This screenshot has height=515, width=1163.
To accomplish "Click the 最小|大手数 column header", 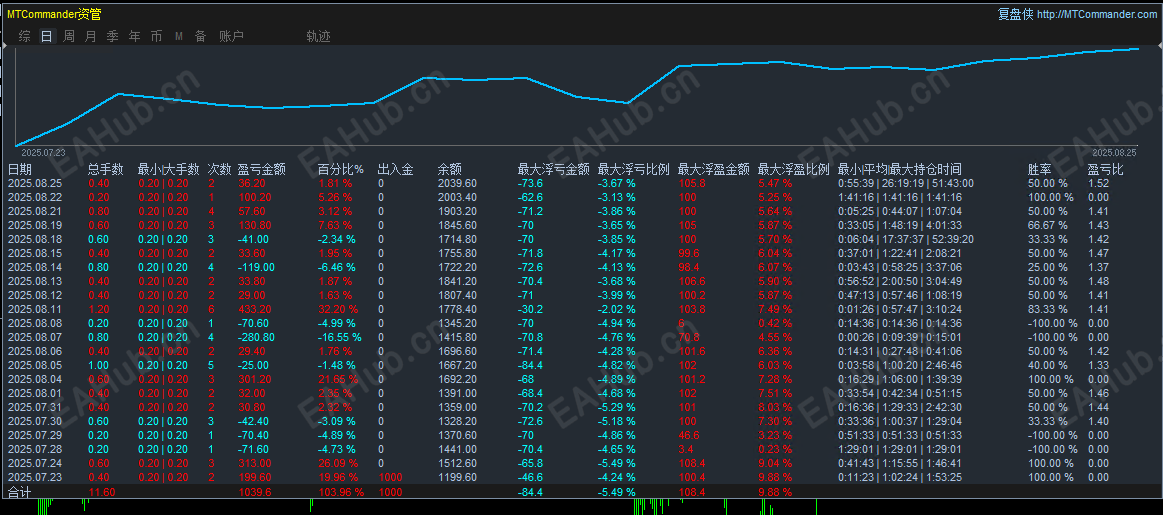I will pos(169,169).
